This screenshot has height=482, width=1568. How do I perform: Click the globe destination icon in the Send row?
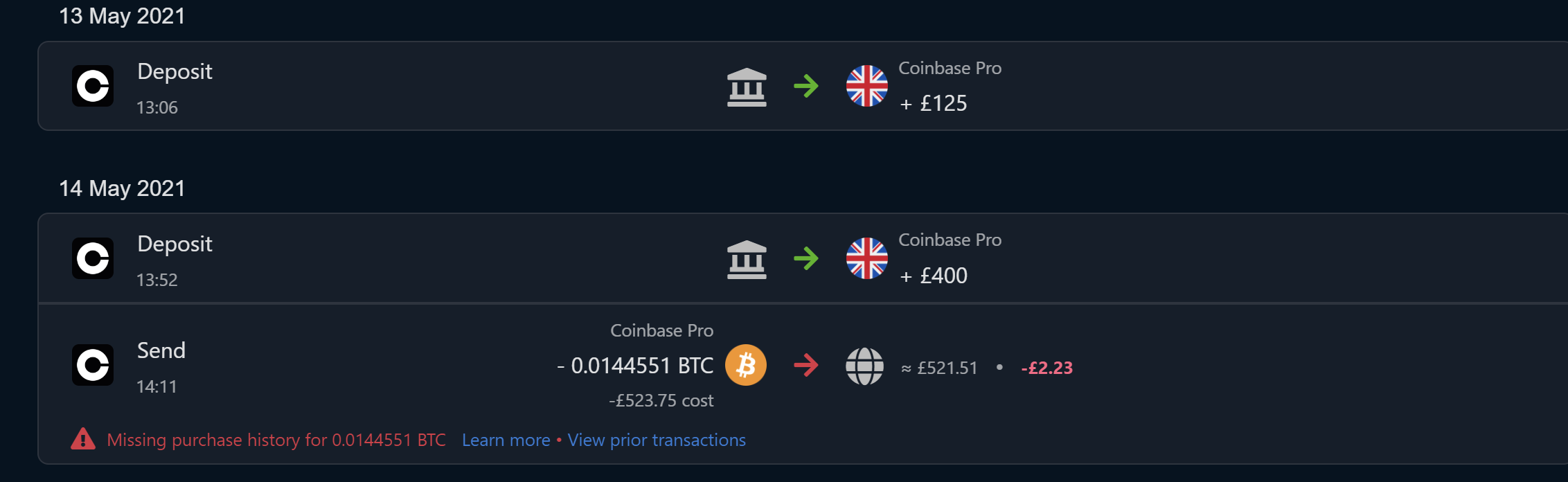pos(864,368)
